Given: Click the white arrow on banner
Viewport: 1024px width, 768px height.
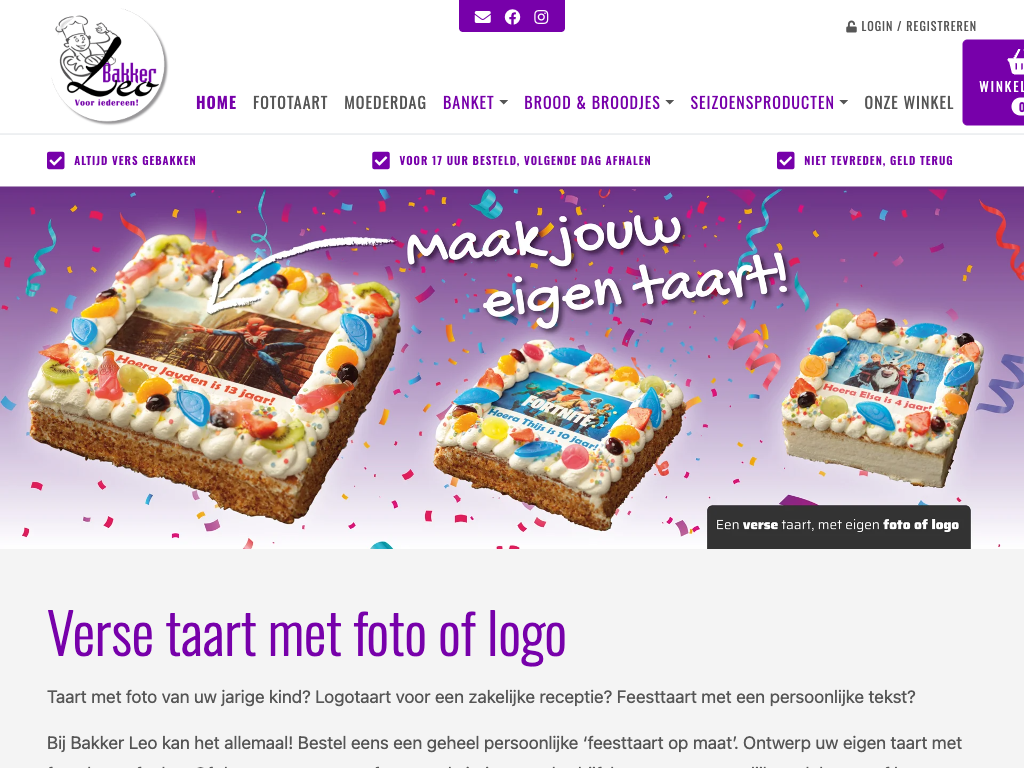Looking at the screenshot, I should click(295, 273).
